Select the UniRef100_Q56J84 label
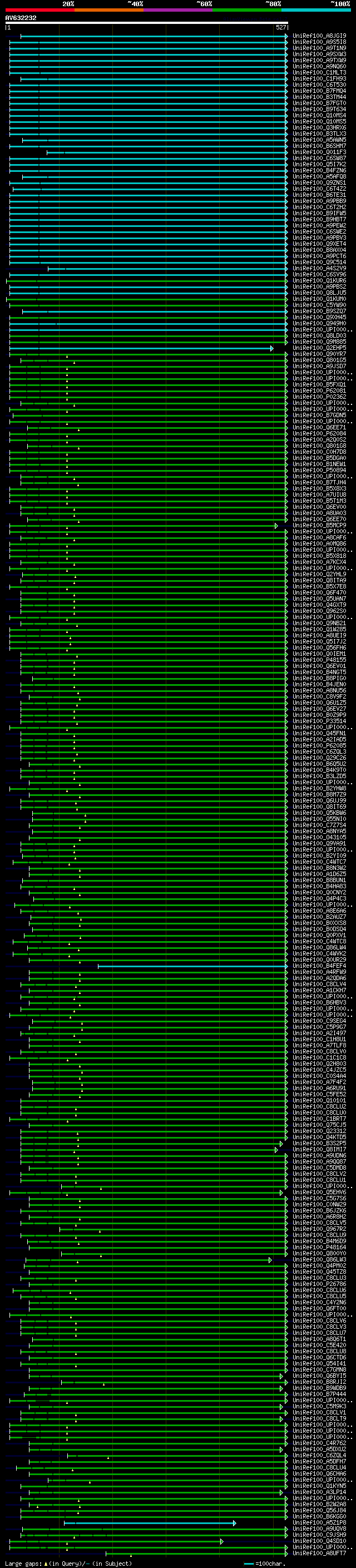This screenshot has width=356, height=1568. [319, 1510]
